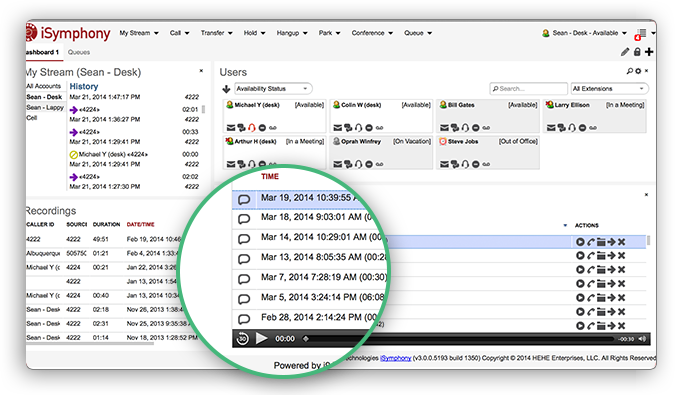Open the All Extensions filter dropdown

[x=609, y=89]
